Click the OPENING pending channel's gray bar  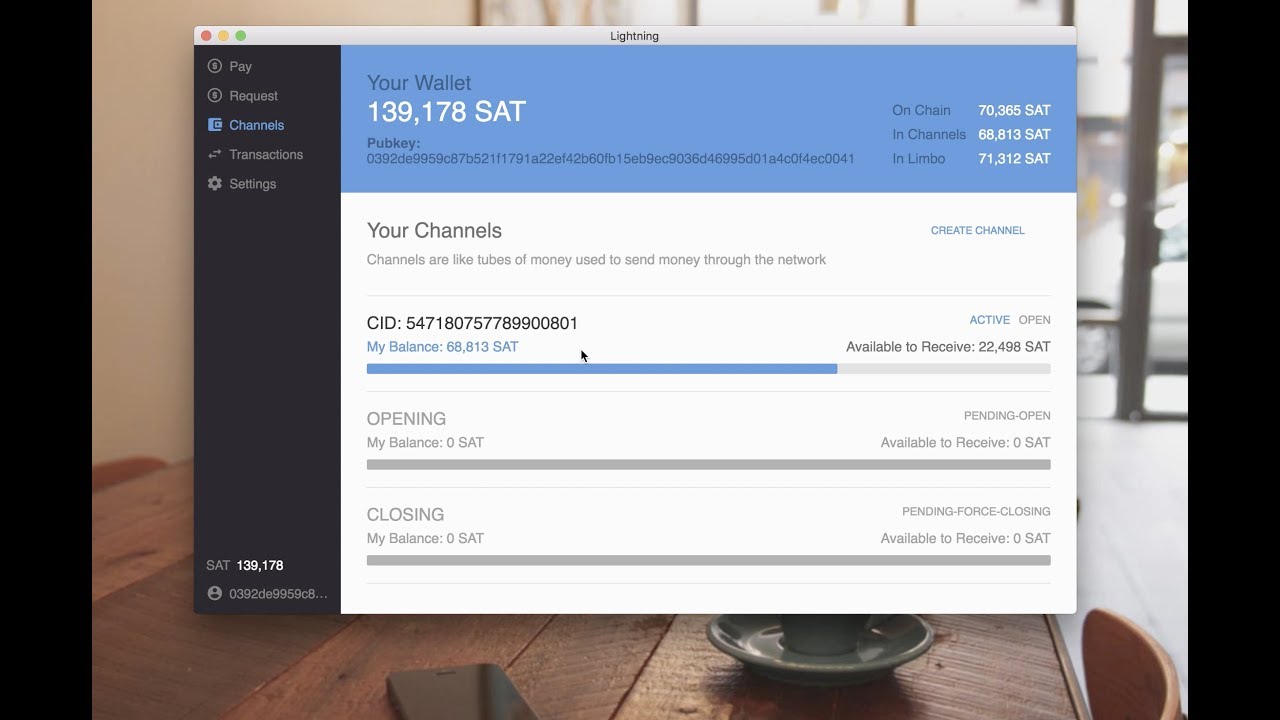point(708,464)
